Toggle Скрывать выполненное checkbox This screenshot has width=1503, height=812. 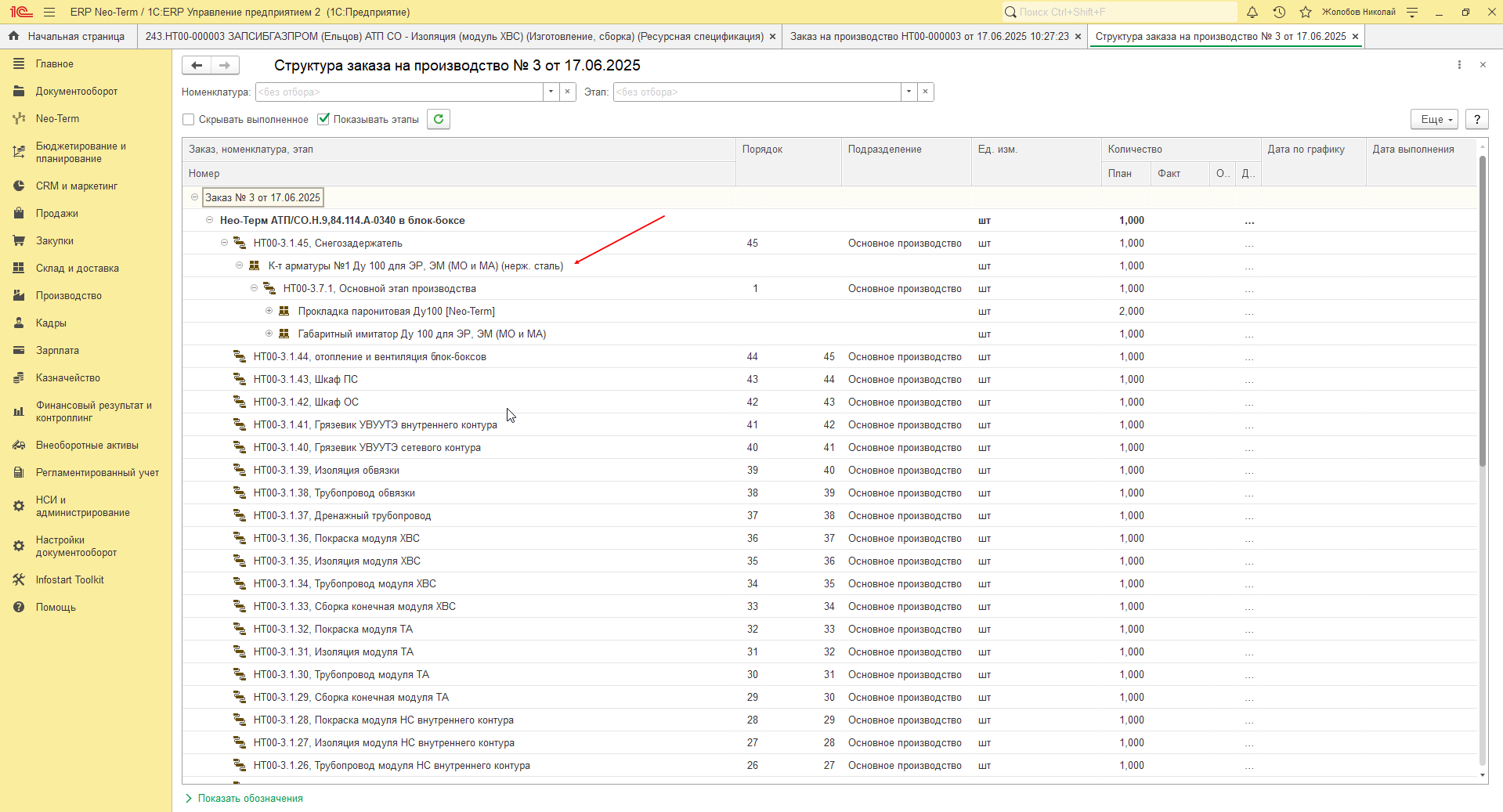188,120
